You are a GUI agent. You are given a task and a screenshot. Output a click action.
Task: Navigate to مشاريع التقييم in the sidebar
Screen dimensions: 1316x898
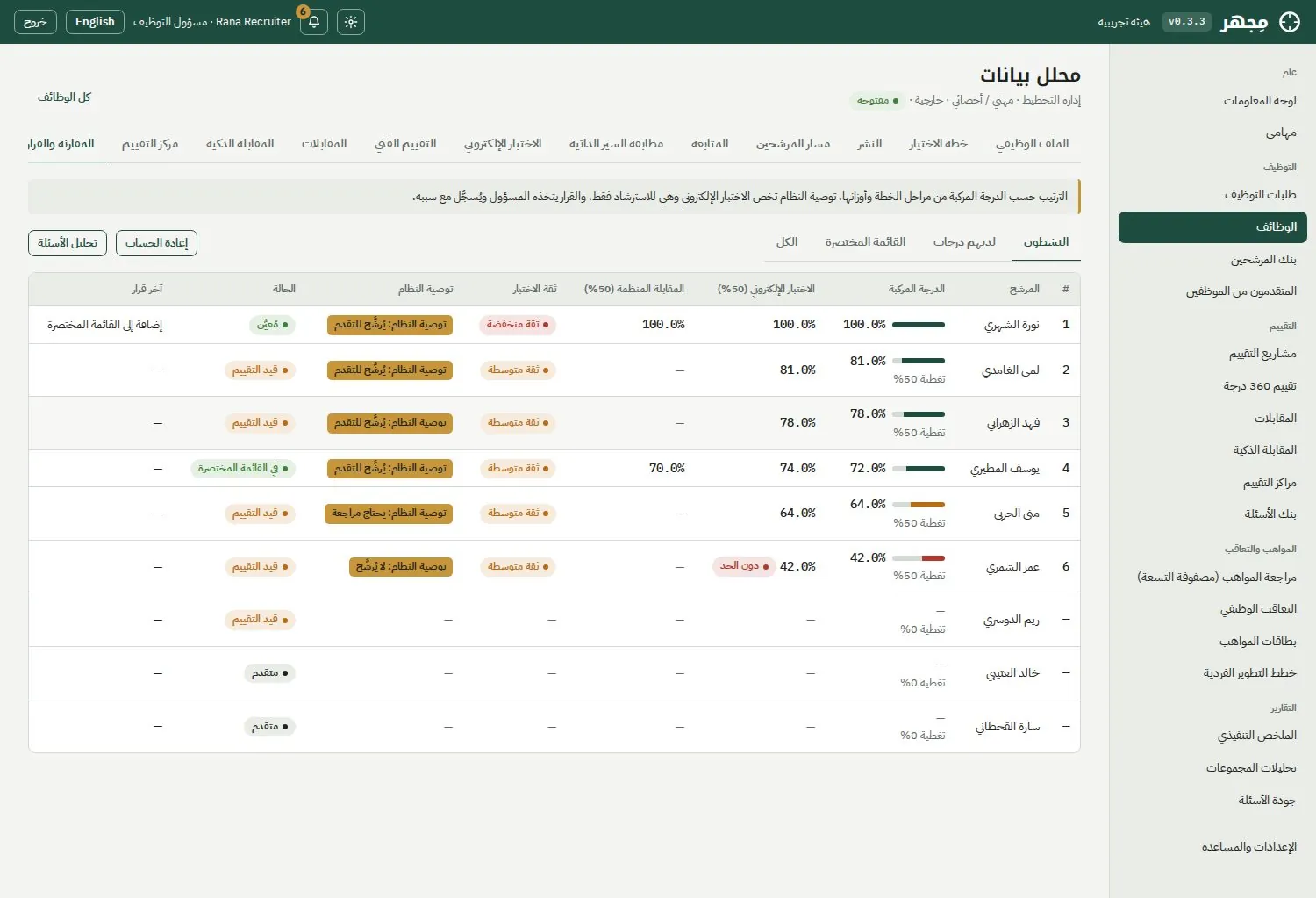[x=1212, y=354]
